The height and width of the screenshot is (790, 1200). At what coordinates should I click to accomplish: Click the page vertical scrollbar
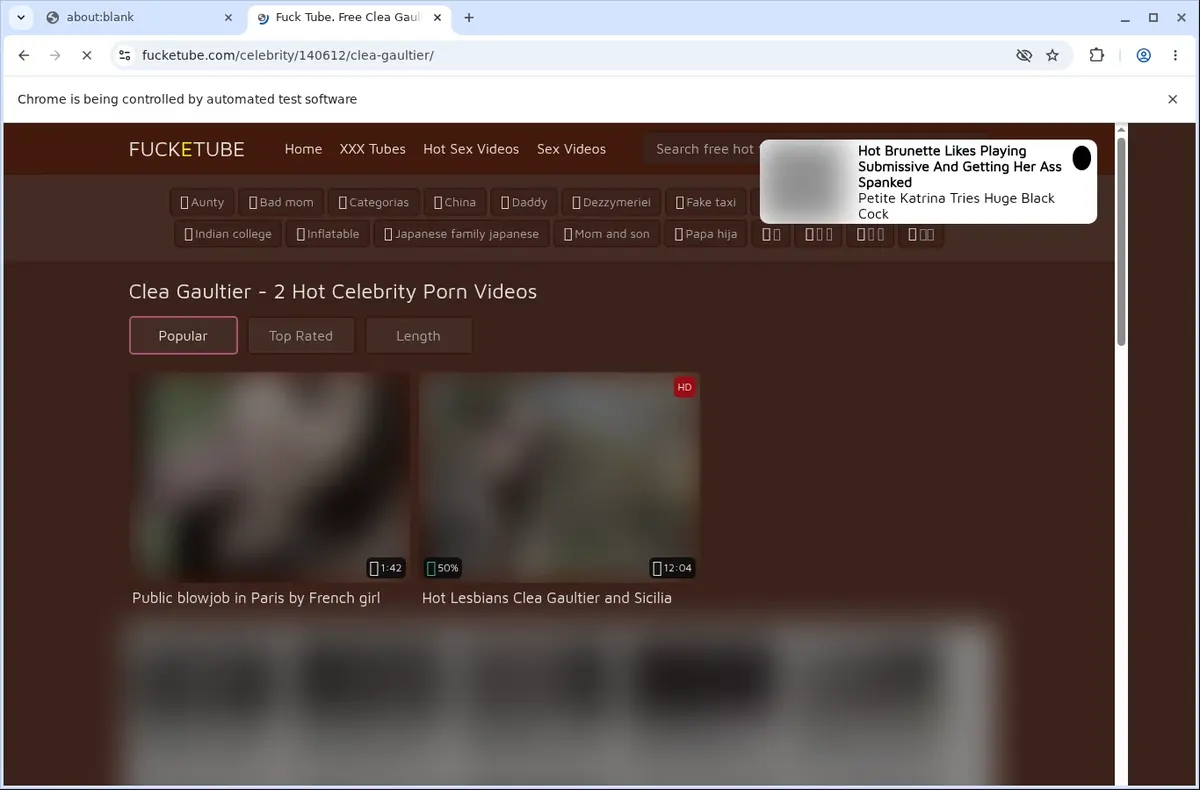1121,240
